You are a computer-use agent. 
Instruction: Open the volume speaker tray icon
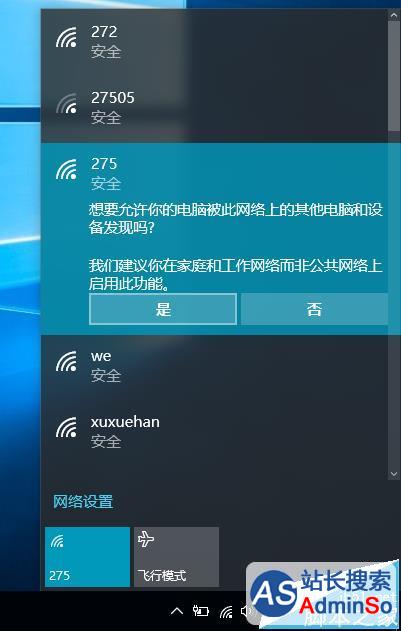(x=245, y=612)
